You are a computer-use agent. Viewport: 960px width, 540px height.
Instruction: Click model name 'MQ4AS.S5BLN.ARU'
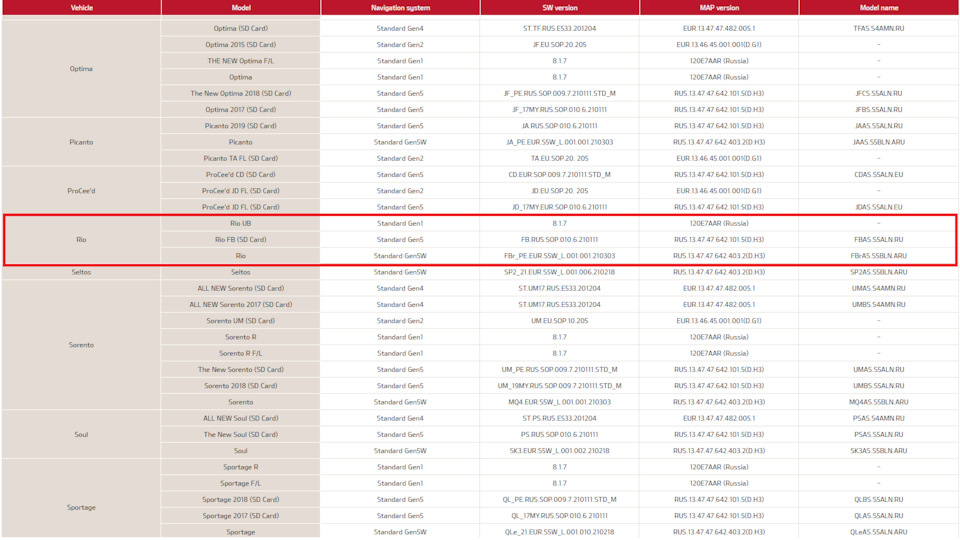tap(879, 402)
